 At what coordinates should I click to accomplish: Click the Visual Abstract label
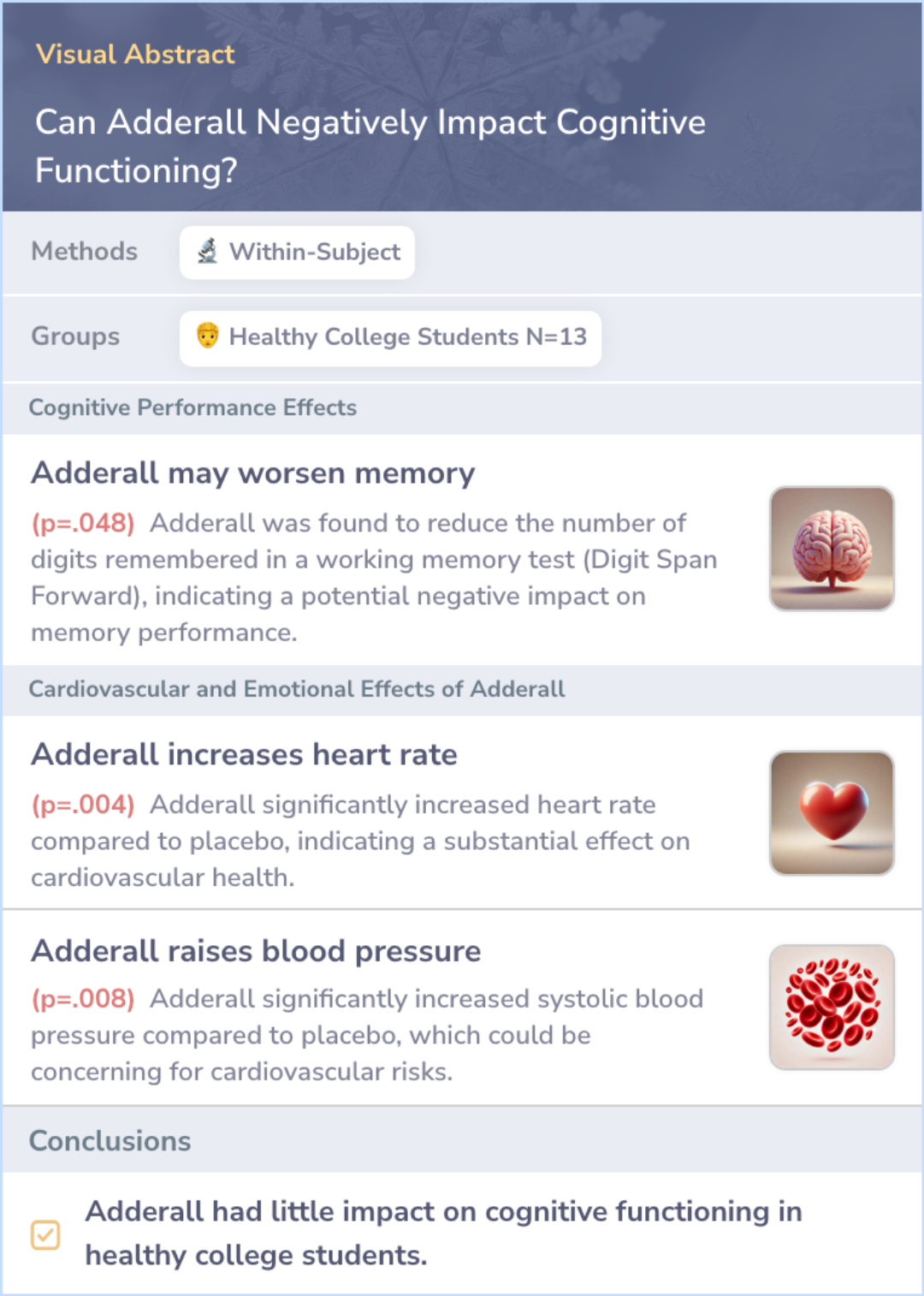135,54
